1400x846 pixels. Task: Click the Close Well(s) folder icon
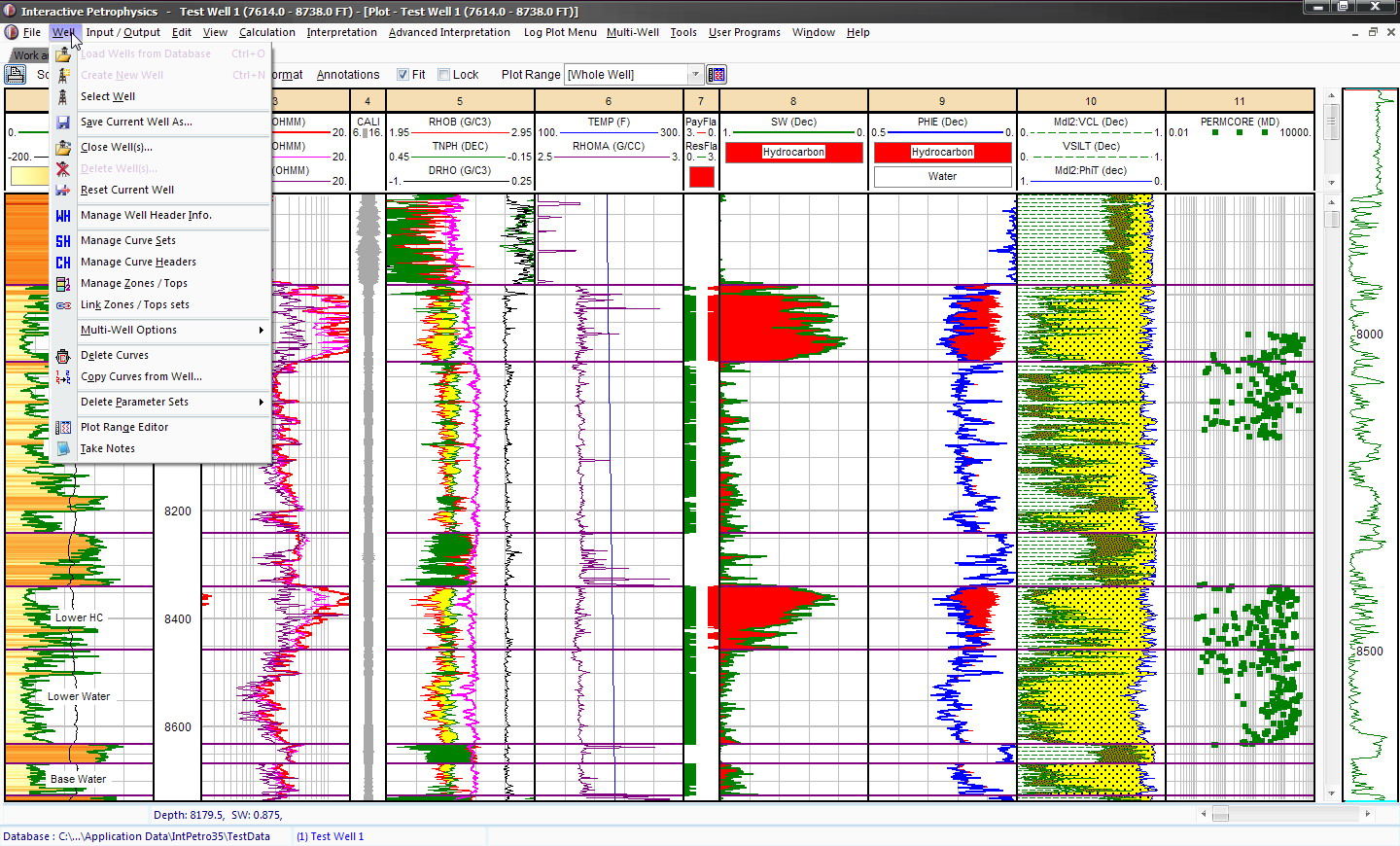(63, 147)
